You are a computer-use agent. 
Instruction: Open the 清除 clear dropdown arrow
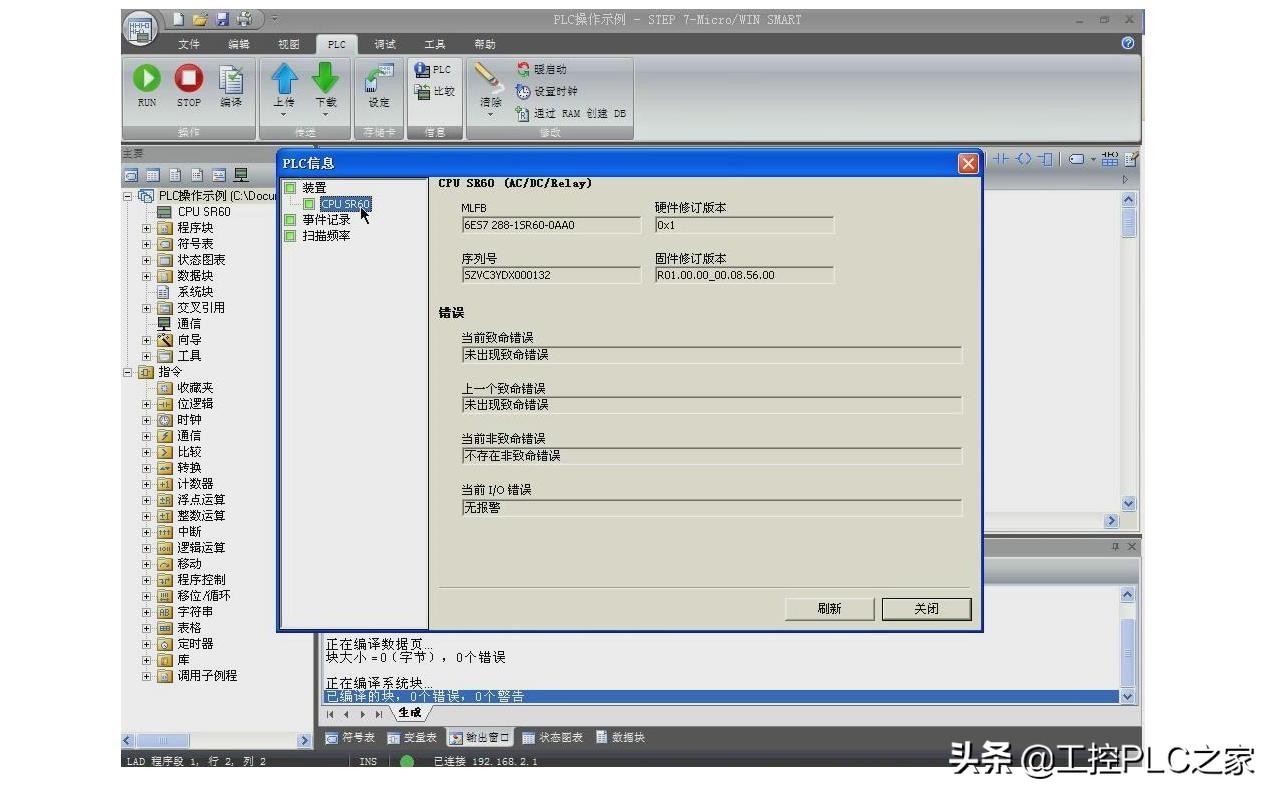[490, 114]
